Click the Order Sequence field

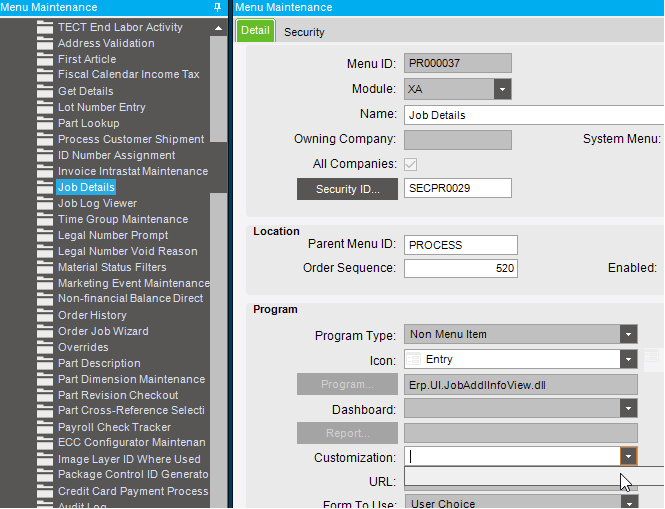click(x=461, y=268)
